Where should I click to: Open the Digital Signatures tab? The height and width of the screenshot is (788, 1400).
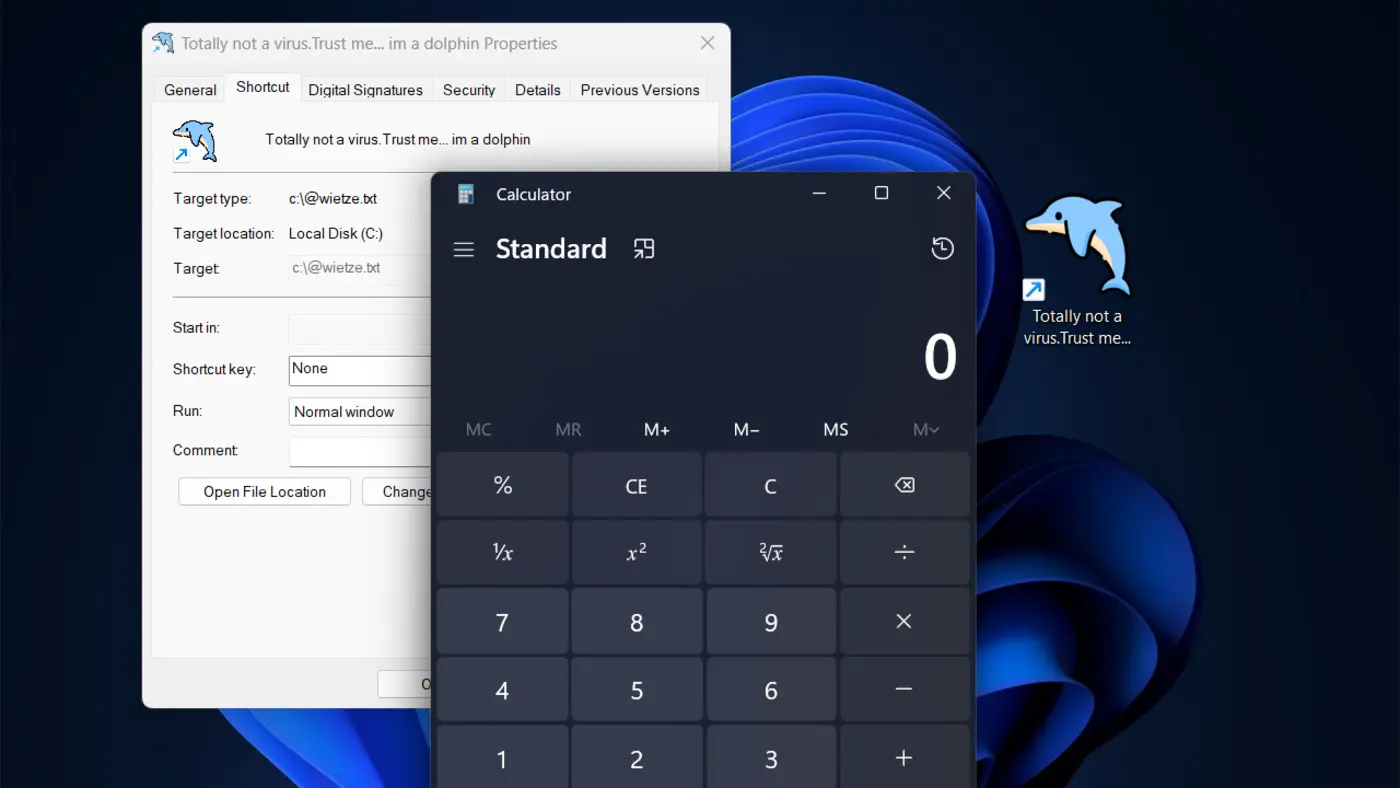click(x=365, y=90)
